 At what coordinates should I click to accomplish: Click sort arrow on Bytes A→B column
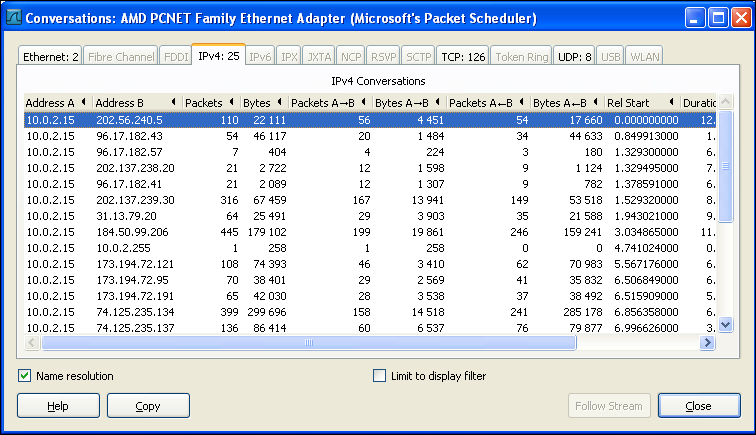(438, 102)
